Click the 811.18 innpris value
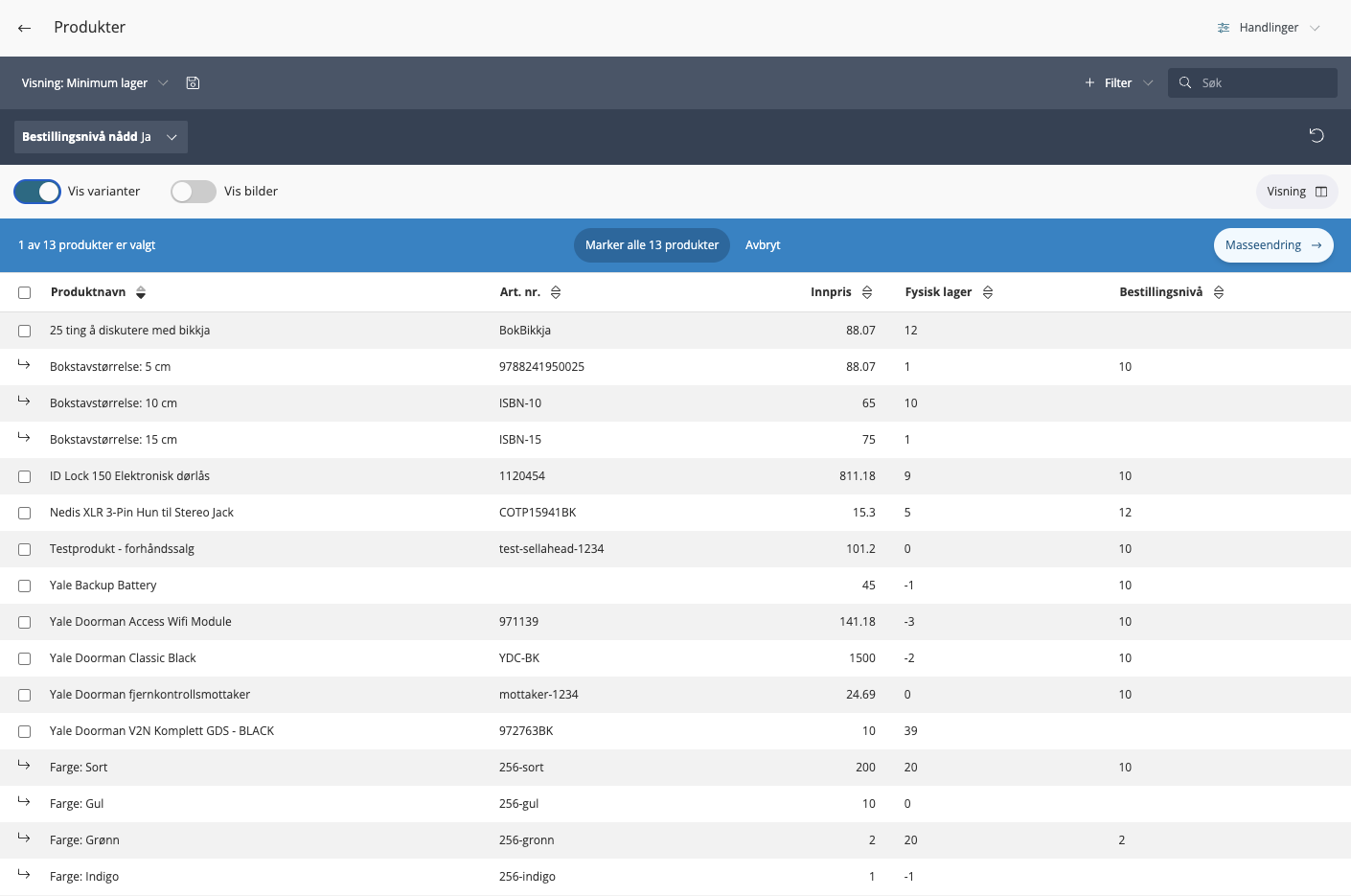Screen dimensions: 1351x896 [858, 476]
